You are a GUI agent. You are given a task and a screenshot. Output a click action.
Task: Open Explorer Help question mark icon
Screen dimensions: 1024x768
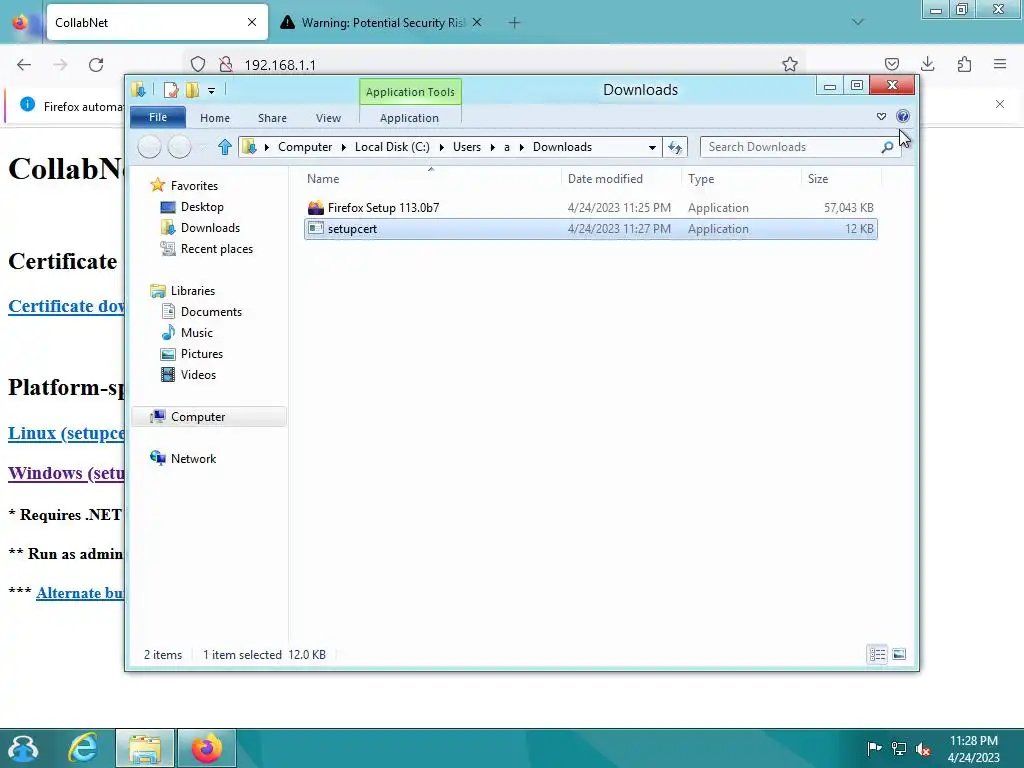(903, 116)
